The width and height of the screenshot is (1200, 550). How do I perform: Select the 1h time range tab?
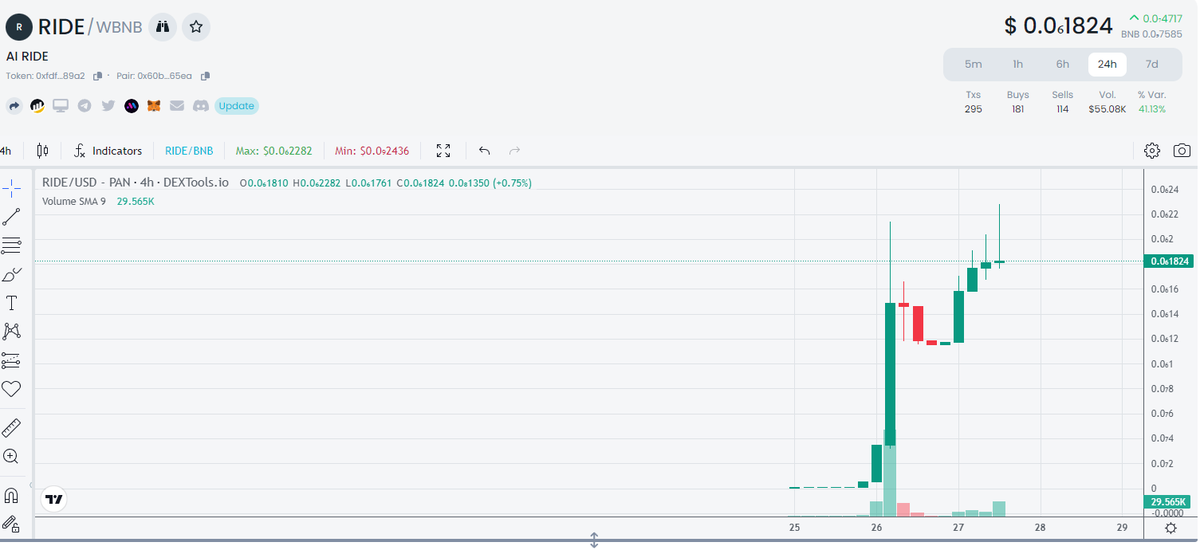1018,64
